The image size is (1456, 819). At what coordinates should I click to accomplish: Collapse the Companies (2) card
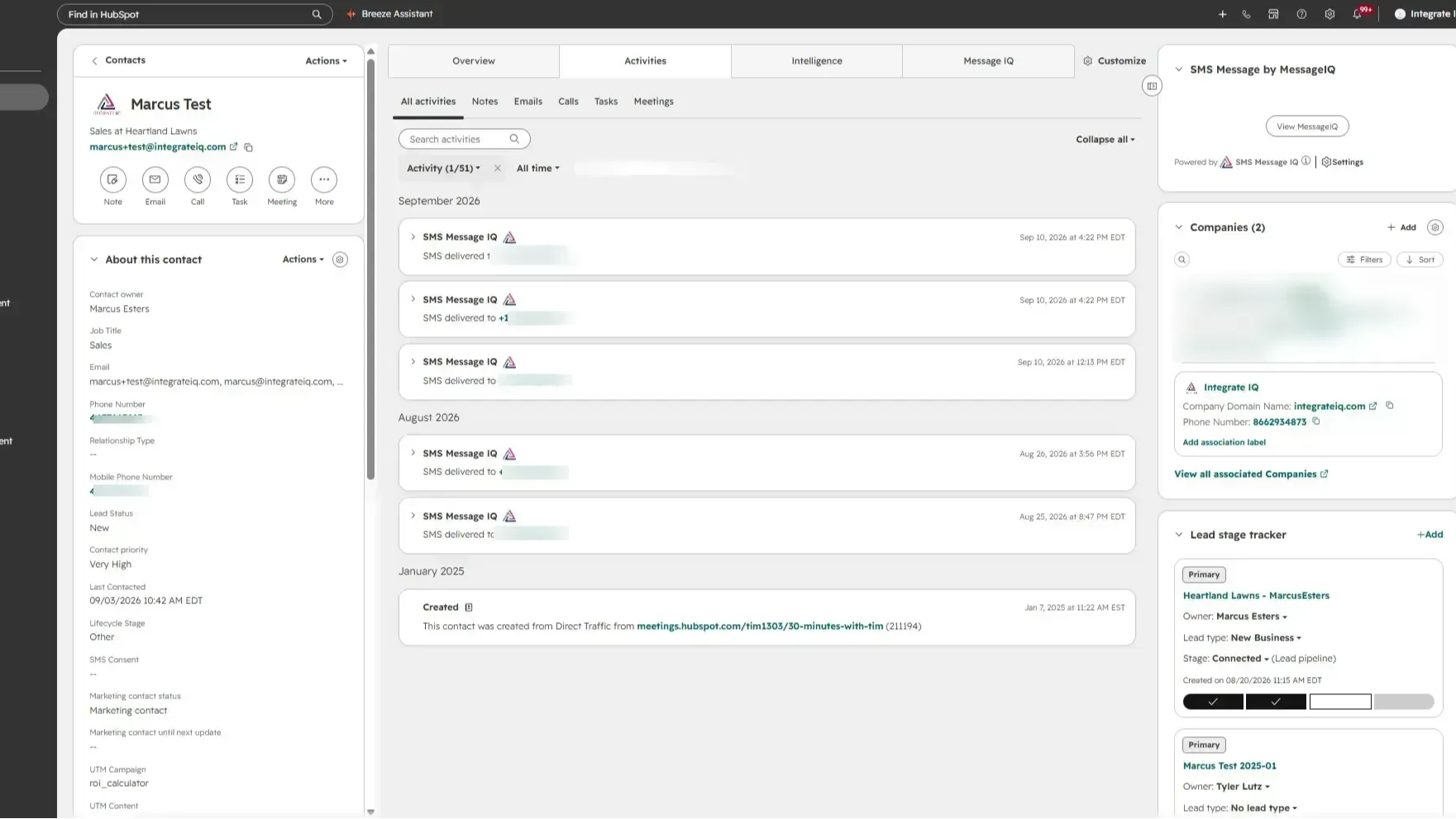[x=1179, y=227]
